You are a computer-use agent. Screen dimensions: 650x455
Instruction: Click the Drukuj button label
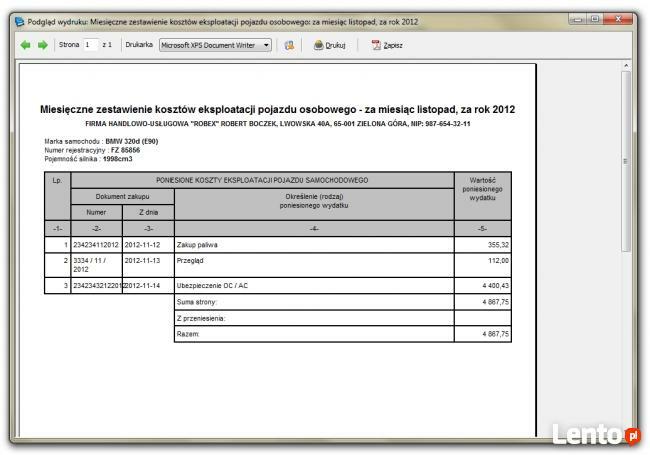pyautogui.click(x=336, y=45)
